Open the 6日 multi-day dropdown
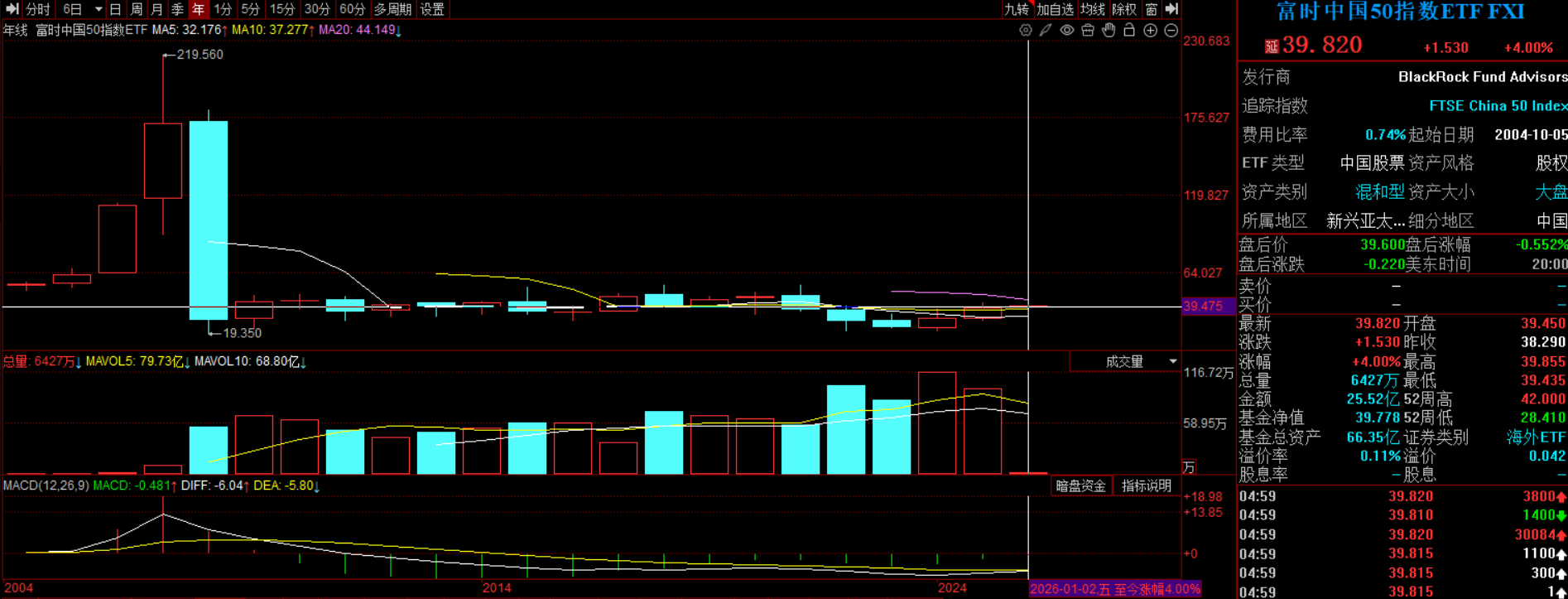 pos(81,9)
